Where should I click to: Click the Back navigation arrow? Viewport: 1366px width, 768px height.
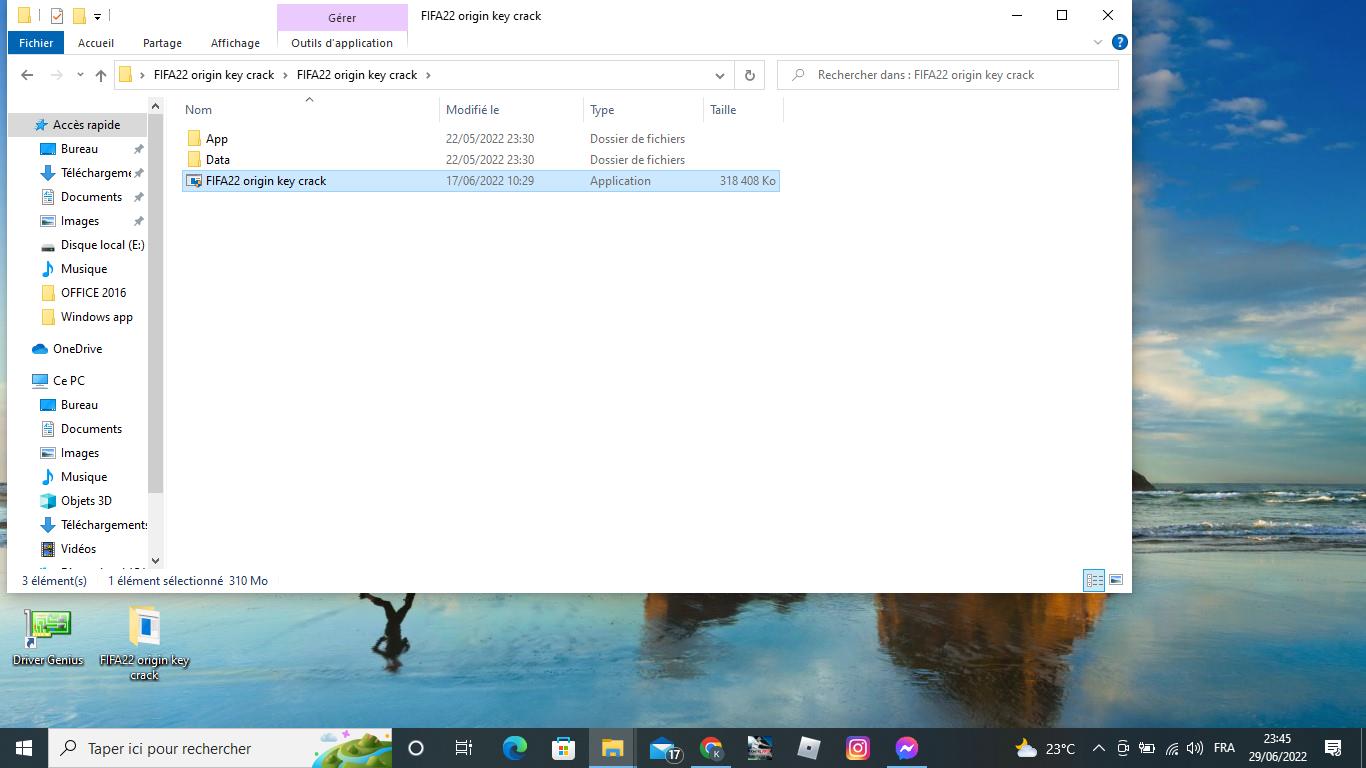[27, 75]
